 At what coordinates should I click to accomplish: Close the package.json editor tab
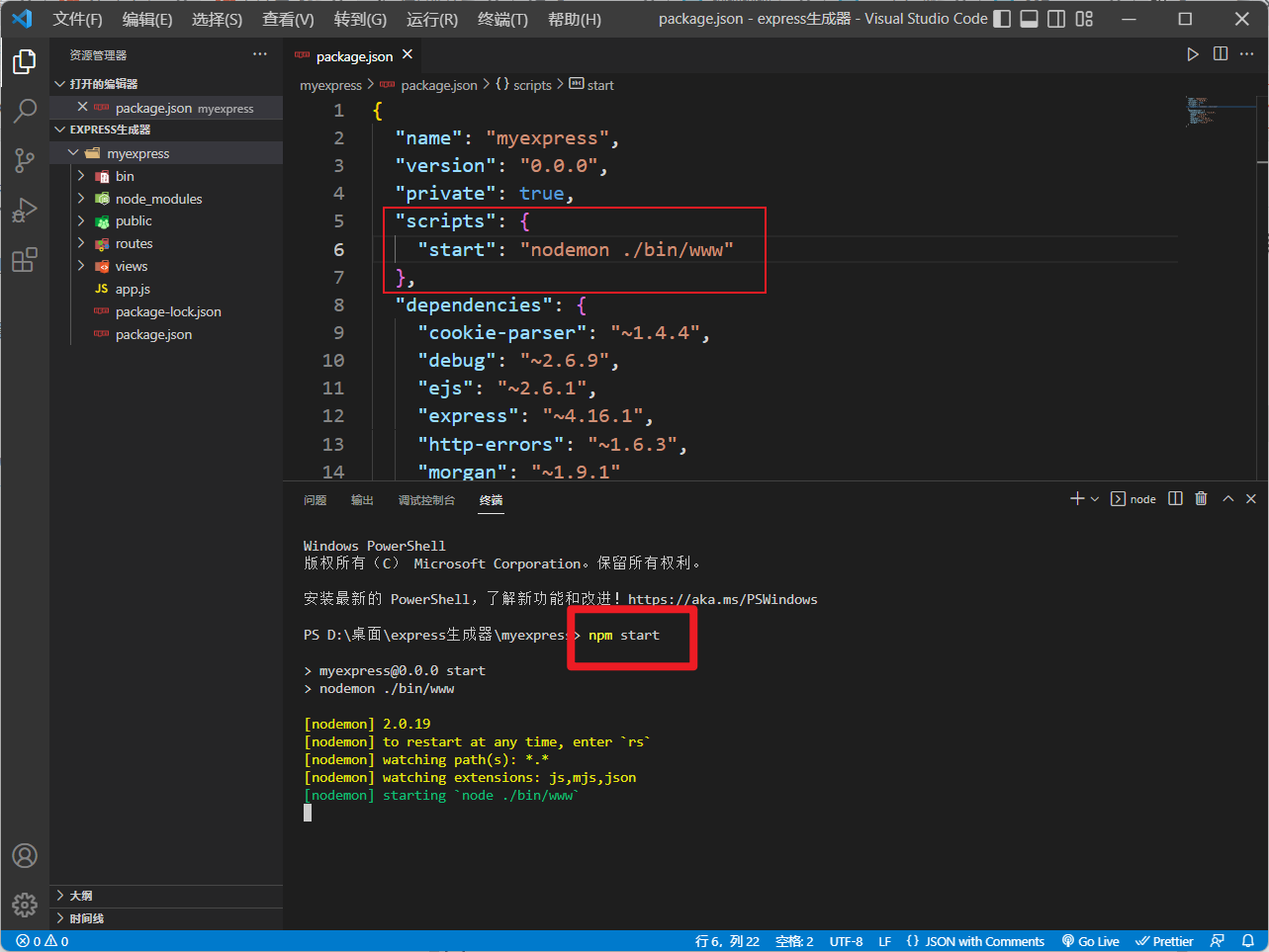[408, 54]
